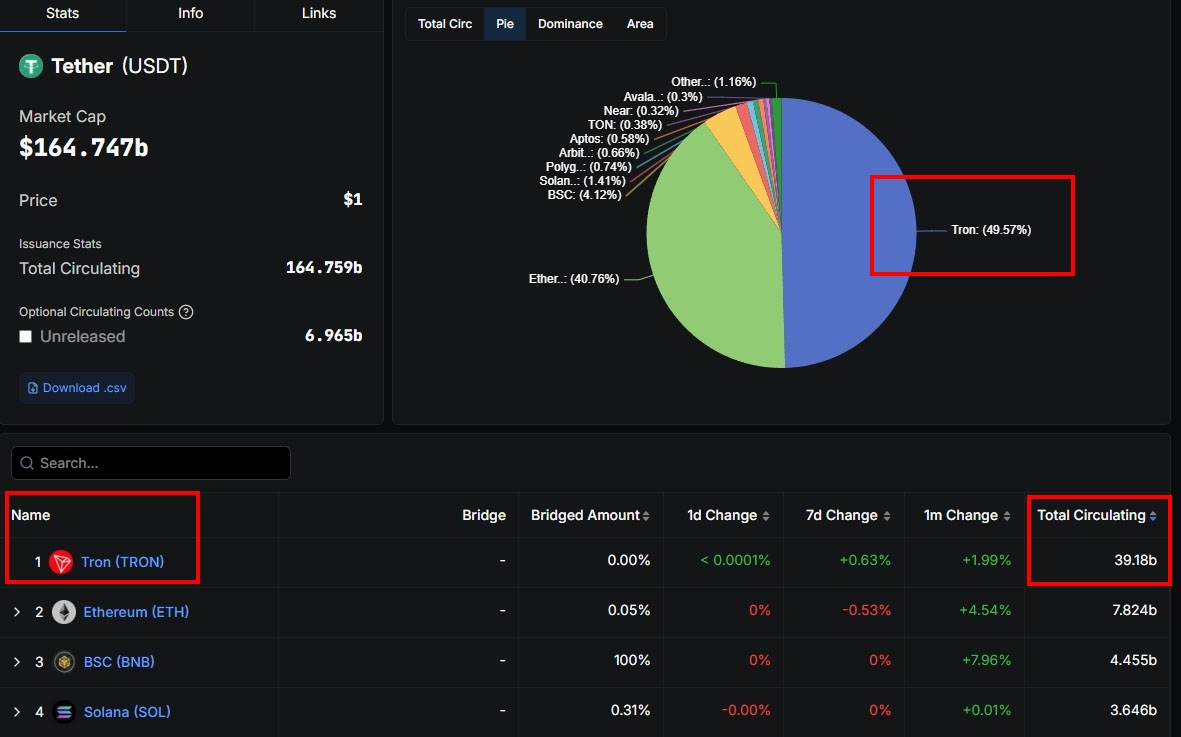
Task: Download the .csv file
Action: [77, 388]
